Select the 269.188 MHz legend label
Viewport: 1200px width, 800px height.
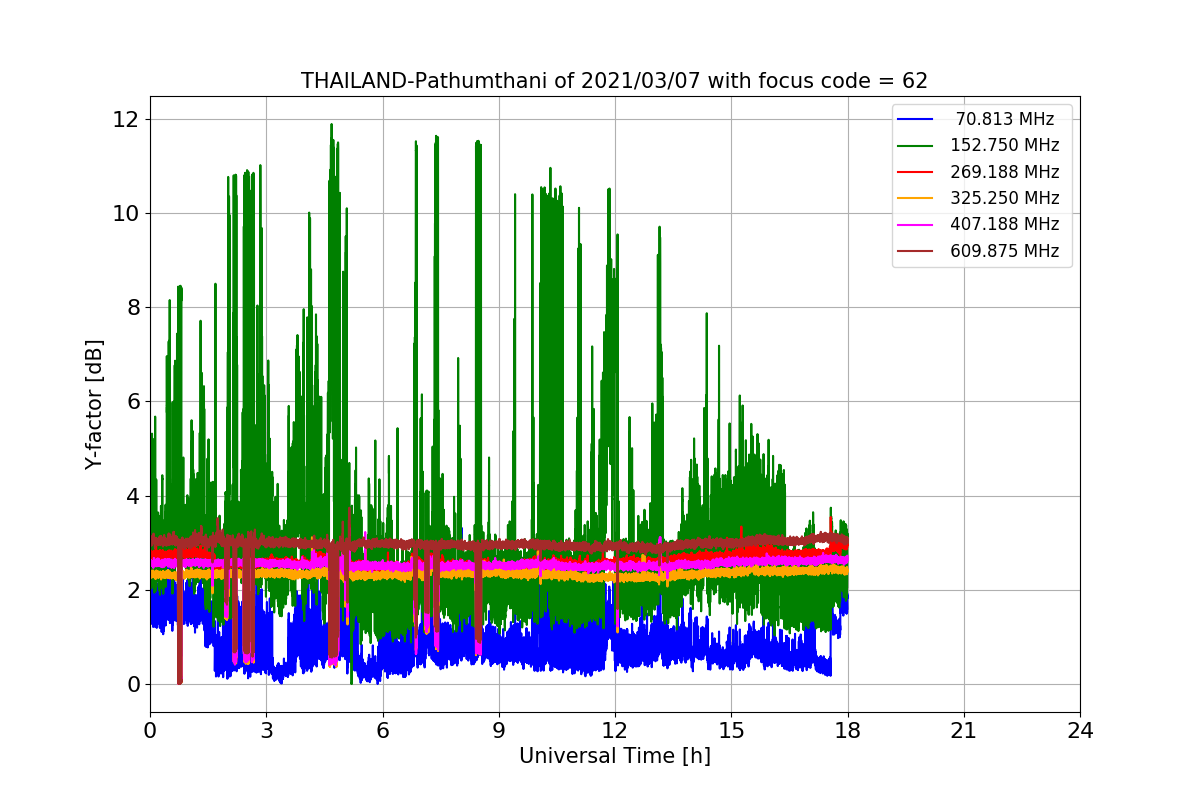[x=1005, y=172]
